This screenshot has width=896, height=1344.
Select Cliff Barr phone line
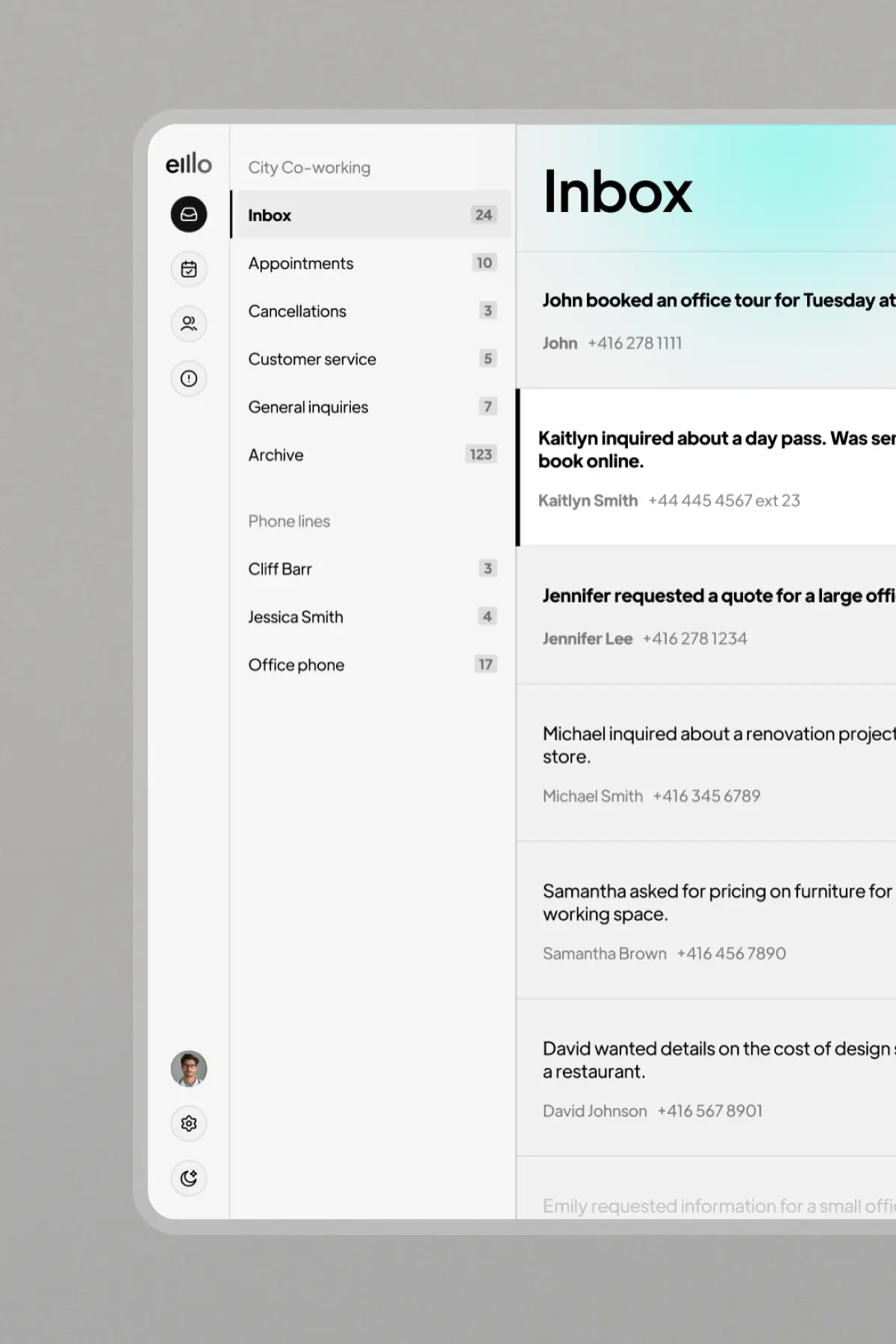click(x=371, y=569)
